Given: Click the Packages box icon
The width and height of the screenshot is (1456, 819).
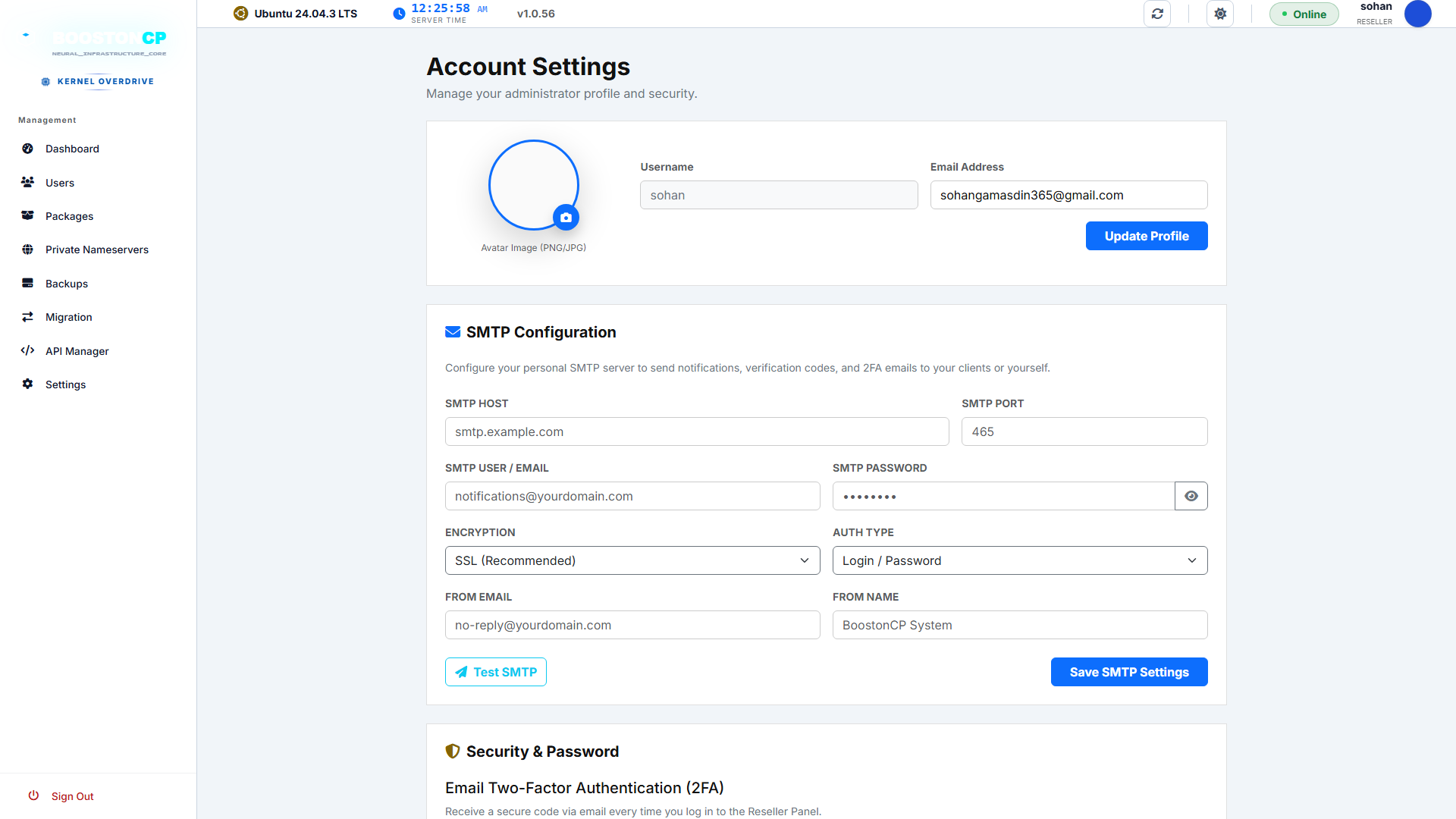Looking at the screenshot, I should pos(28,215).
